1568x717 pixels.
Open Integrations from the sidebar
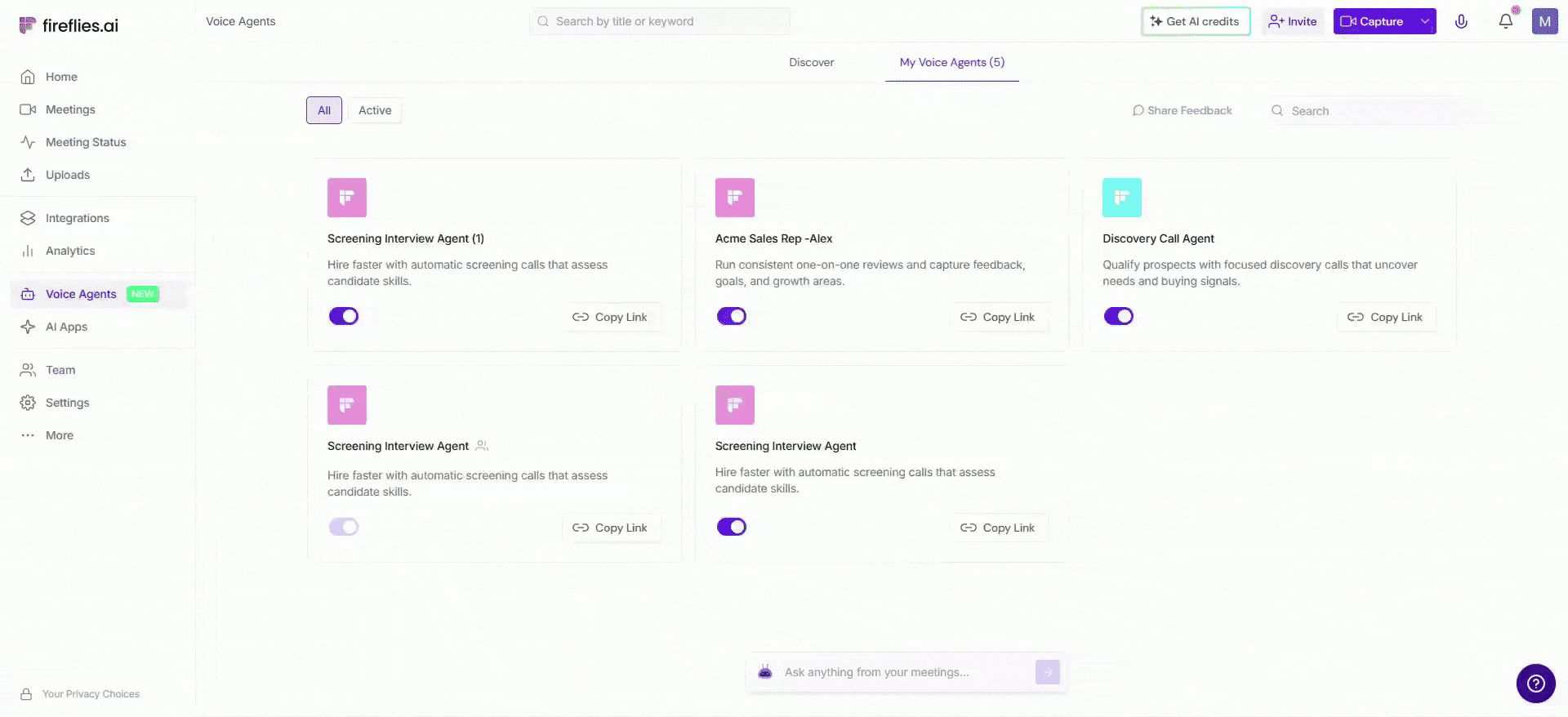click(x=77, y=218)
